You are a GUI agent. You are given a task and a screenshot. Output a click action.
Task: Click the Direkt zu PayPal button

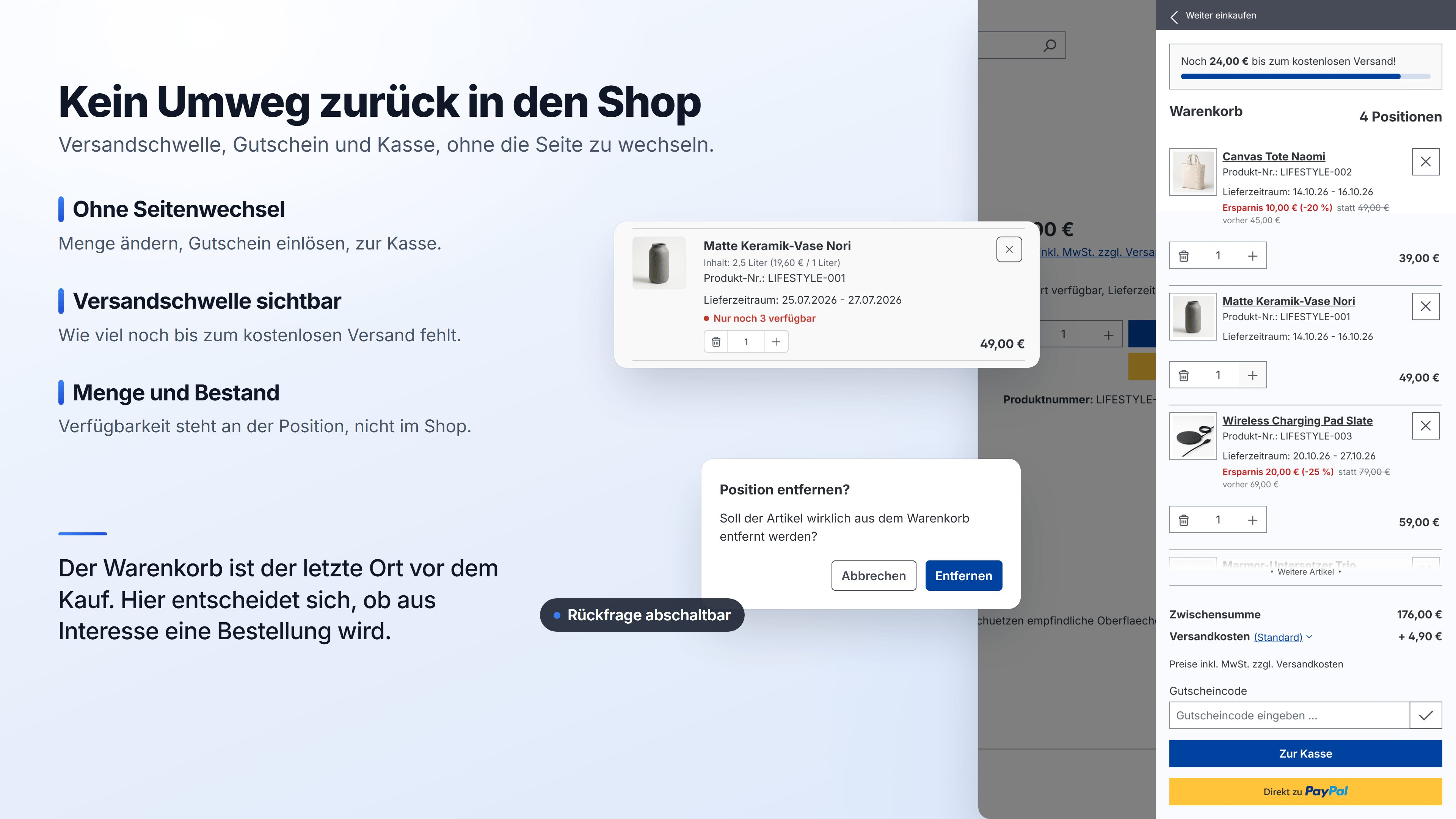[x=1305, y=791]
